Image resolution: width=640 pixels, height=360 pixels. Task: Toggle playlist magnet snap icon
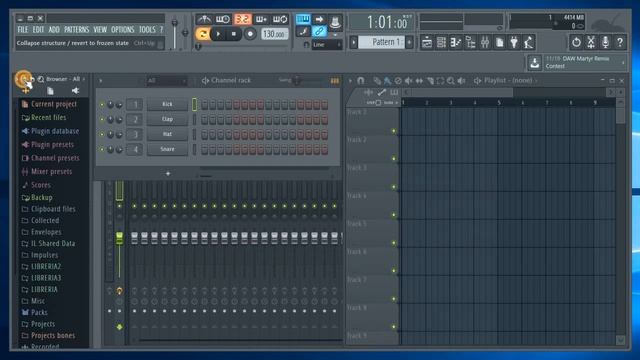click(360, 80)
